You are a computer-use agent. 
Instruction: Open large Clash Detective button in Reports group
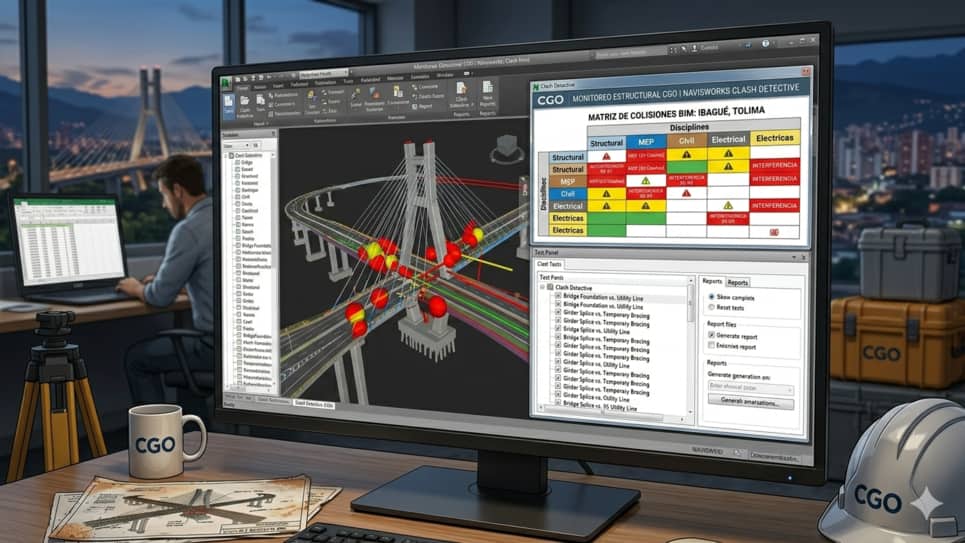click(461, 95)
